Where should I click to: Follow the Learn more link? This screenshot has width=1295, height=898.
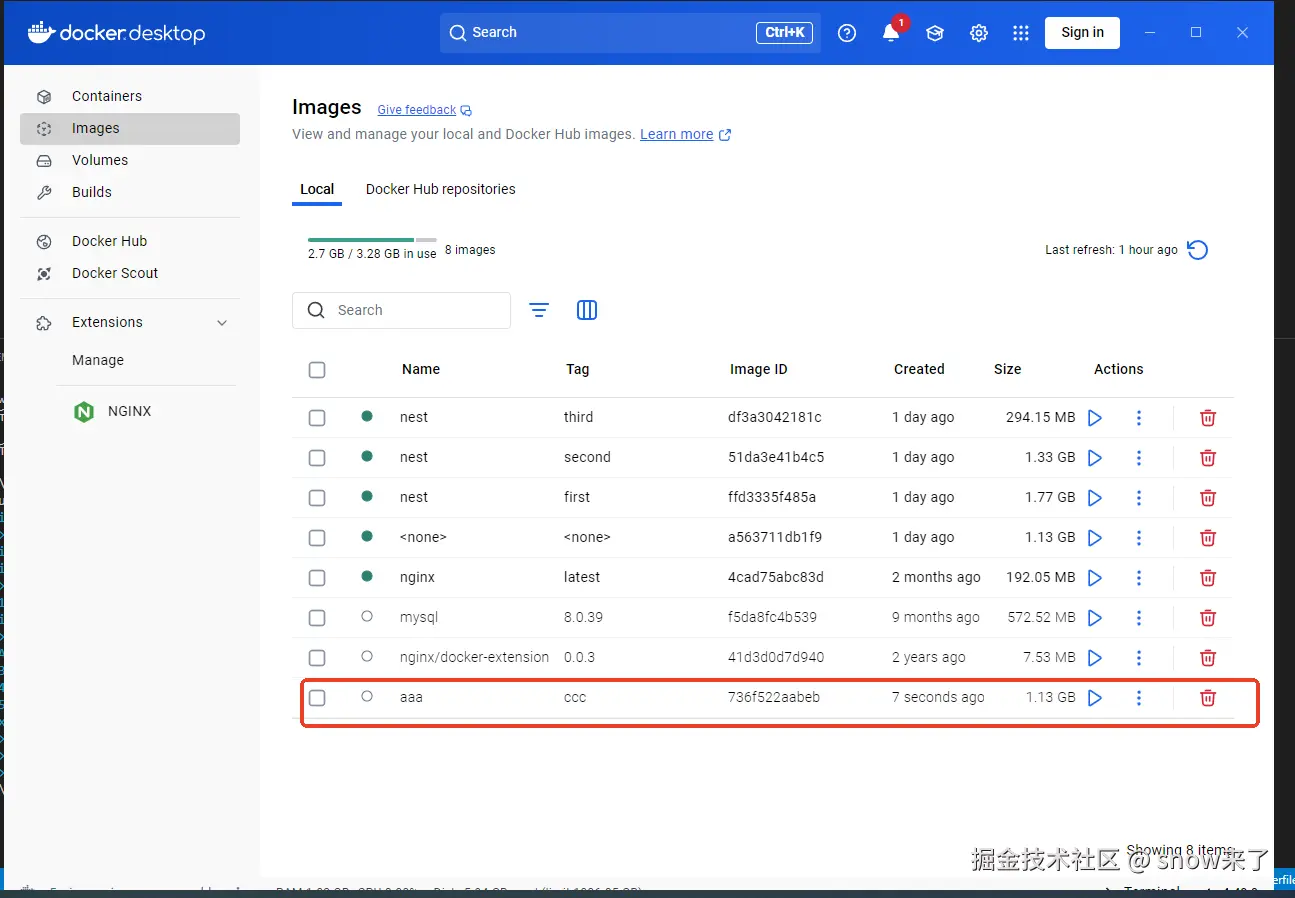(686, 135)
